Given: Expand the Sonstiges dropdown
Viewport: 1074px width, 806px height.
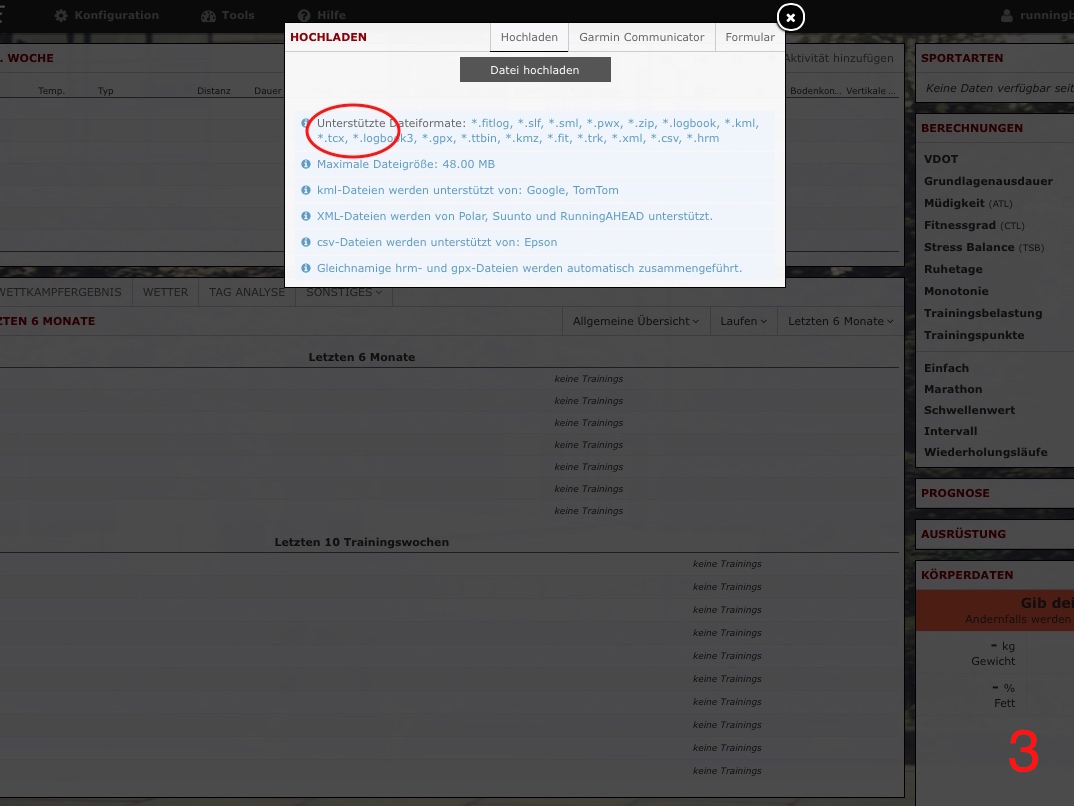Looking at the screenshot, I should [x=343, y=292].
